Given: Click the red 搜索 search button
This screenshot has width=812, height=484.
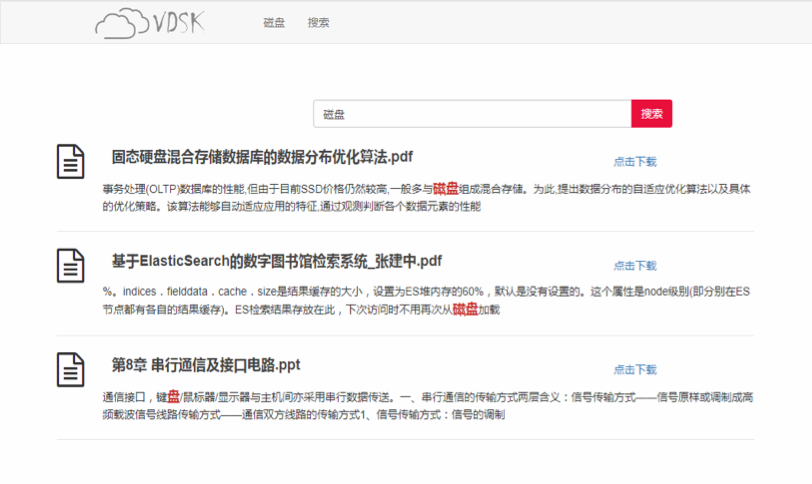Looking at the screenshot, I should (651, 114).
